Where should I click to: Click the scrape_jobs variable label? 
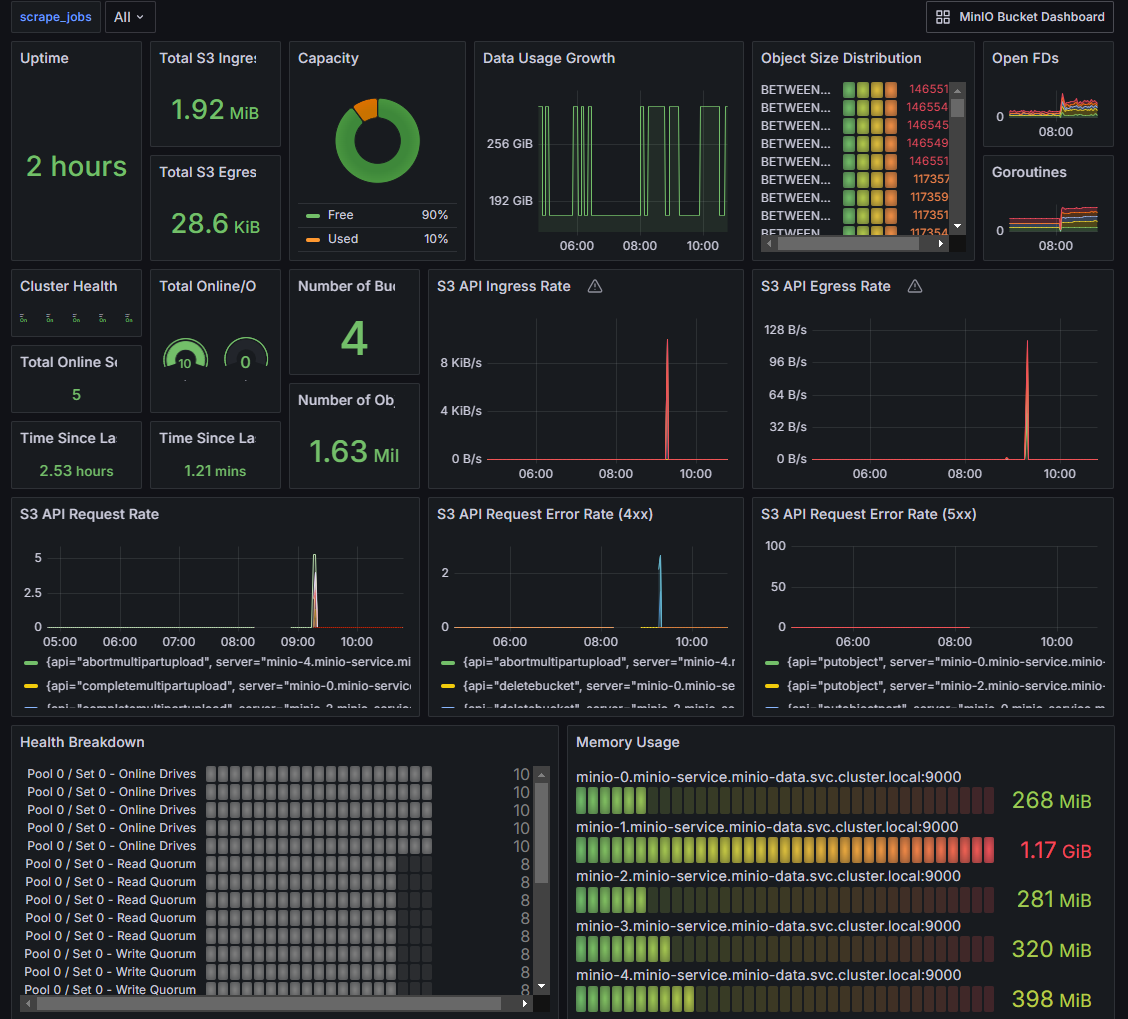point(55,17)
